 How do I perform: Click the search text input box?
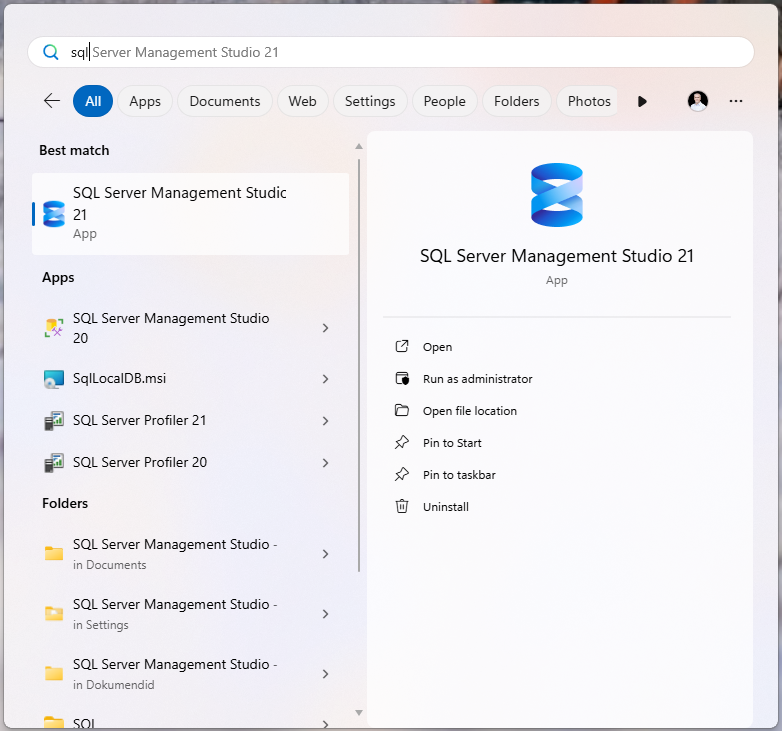point(400,52)
